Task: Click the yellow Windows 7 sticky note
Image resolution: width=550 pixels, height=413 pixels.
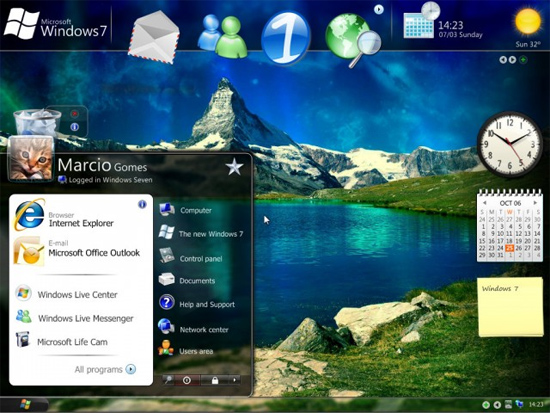Action: (510, 307)
